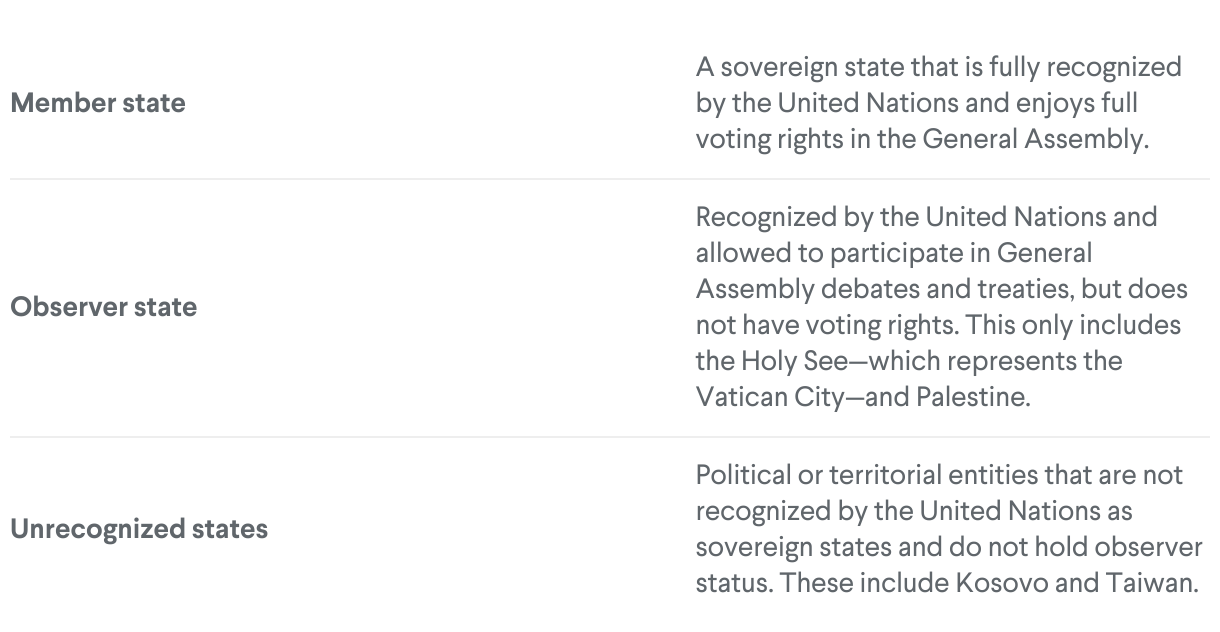Click the line "Recognized by the United Nations and"
This screenshot has height=632, width=1220.
click(x=926, y=217)
